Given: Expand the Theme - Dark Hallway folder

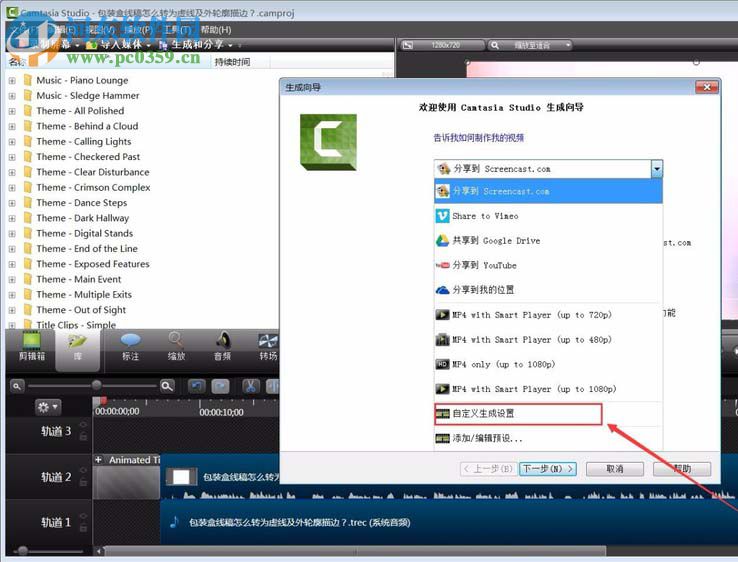Looking at the screenshot, I should pos(12,218).
